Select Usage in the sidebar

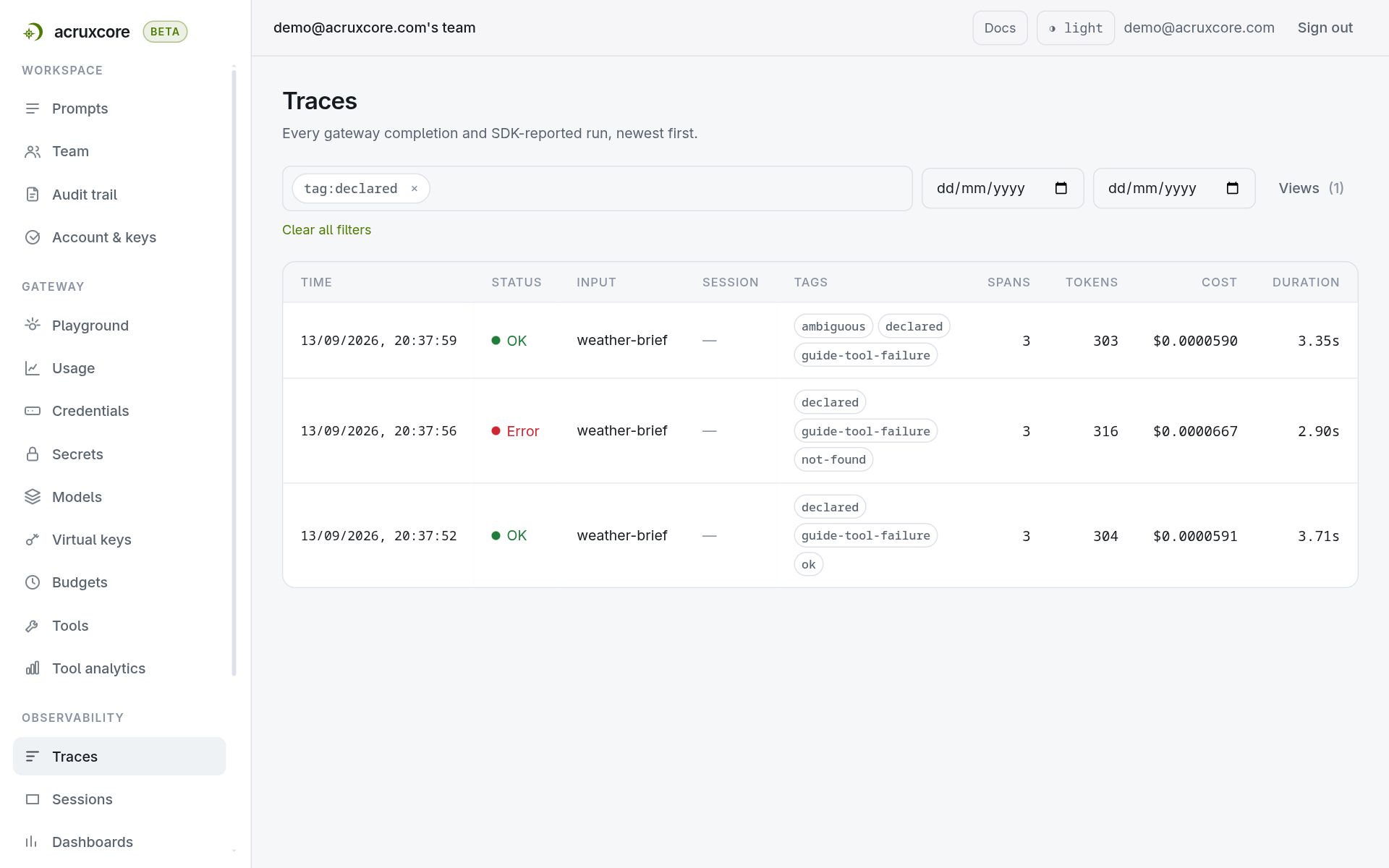[119, 368]
